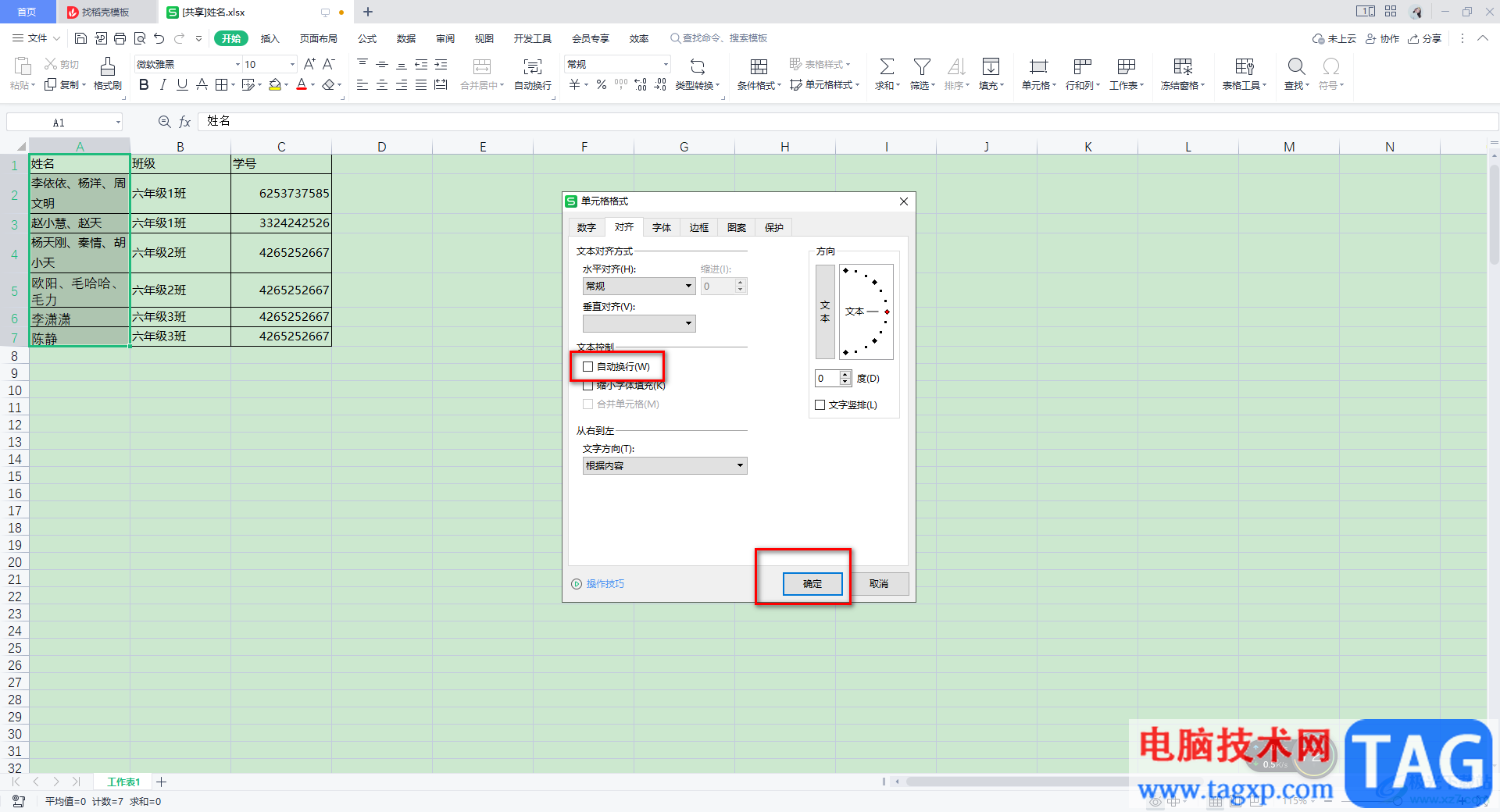Click the Undo arrow icon
Image resolution: width=1500 pixels, height=812 pixels.
click(159, 38)
